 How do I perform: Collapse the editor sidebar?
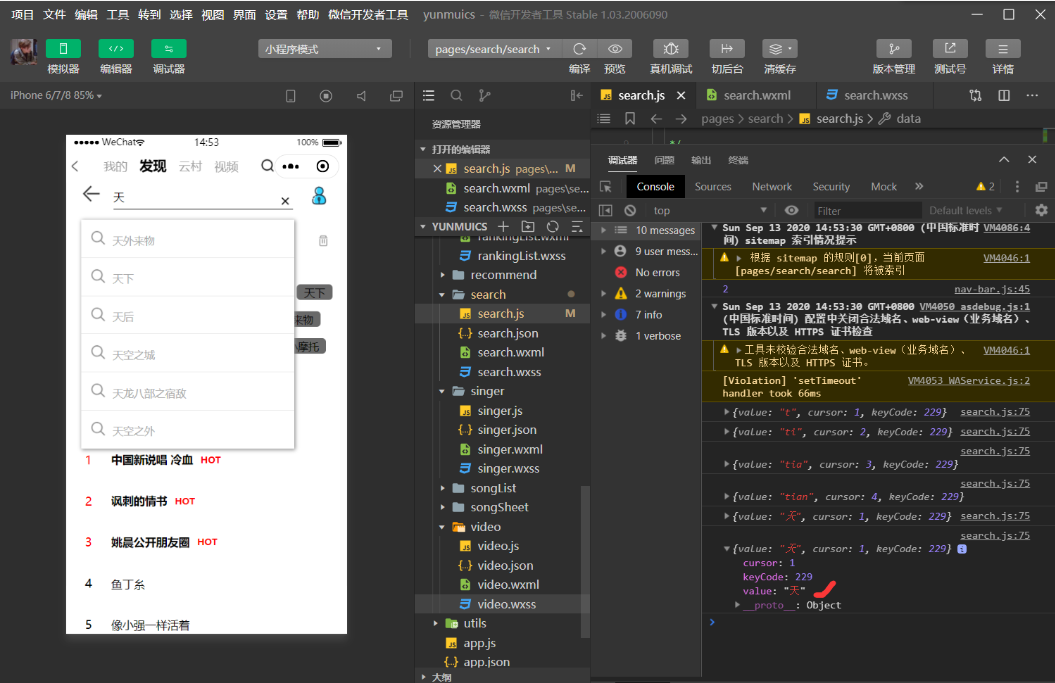[577, 96]
